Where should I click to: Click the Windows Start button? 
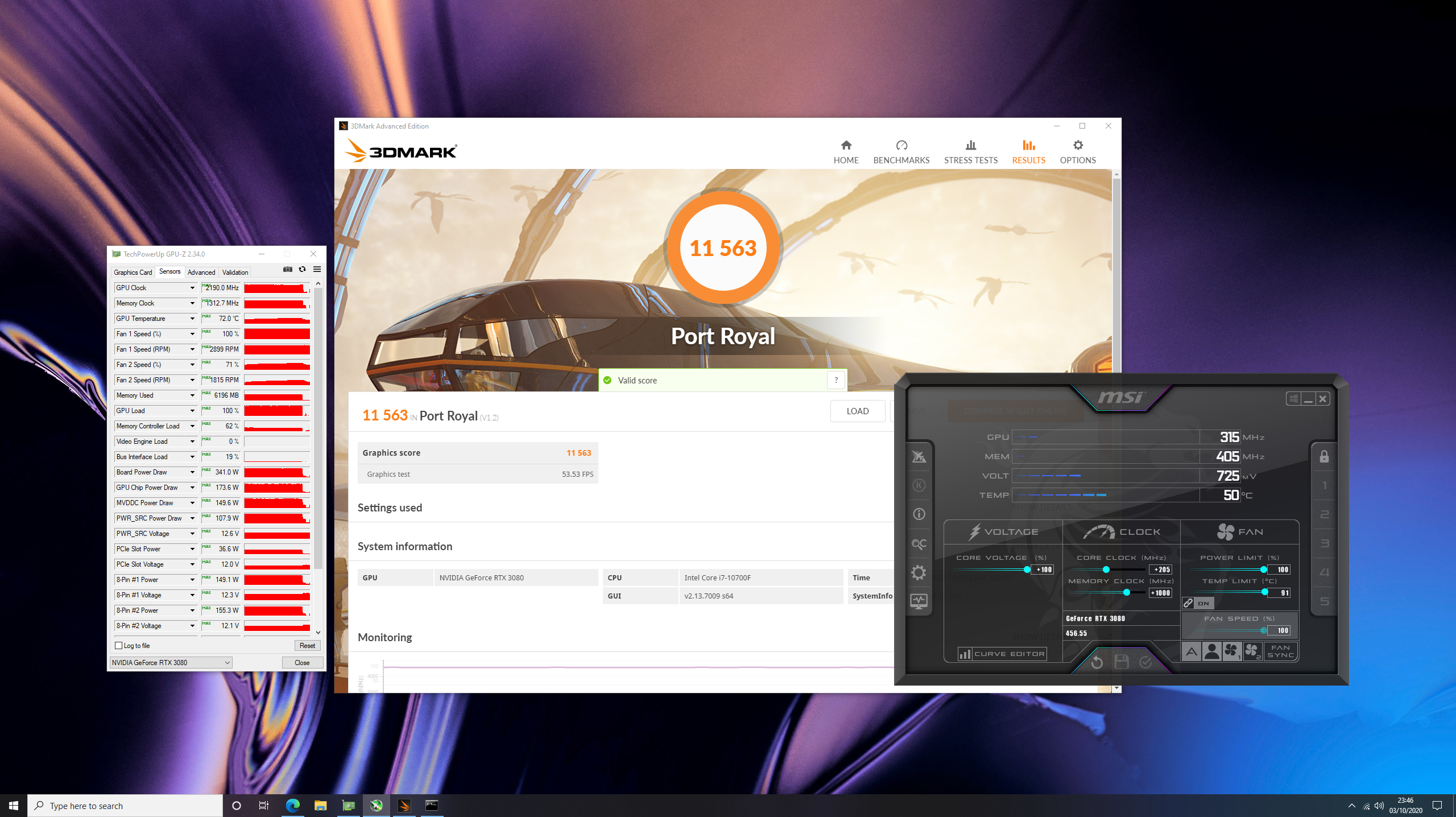(14, 806)
